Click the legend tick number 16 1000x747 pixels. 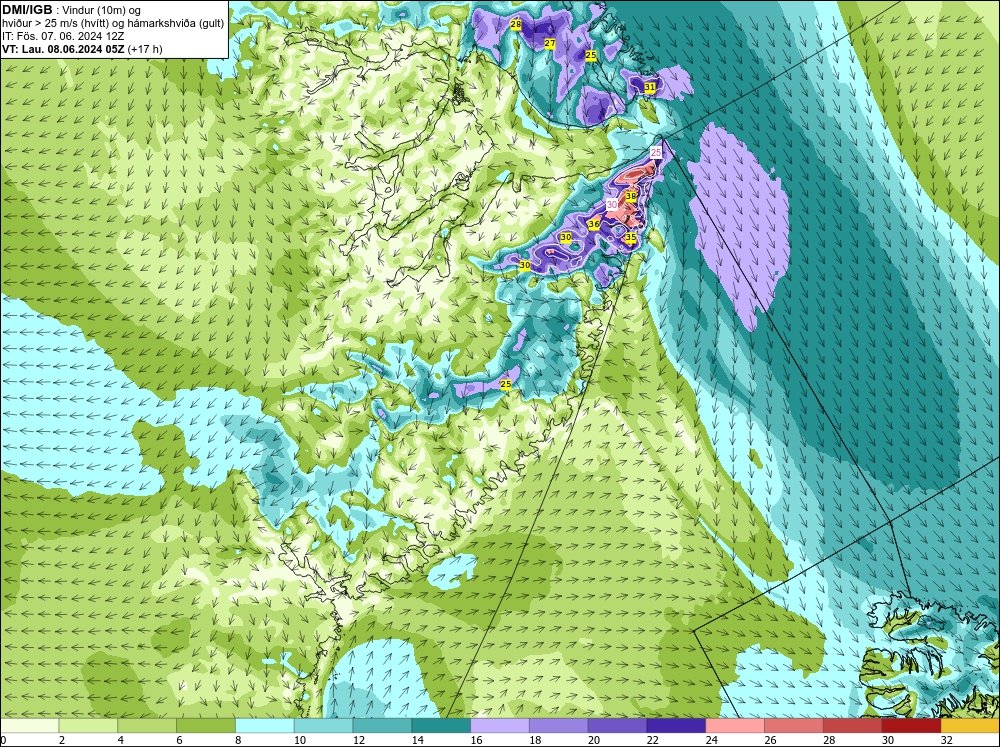pyautogui.click(x=476, y=740)
